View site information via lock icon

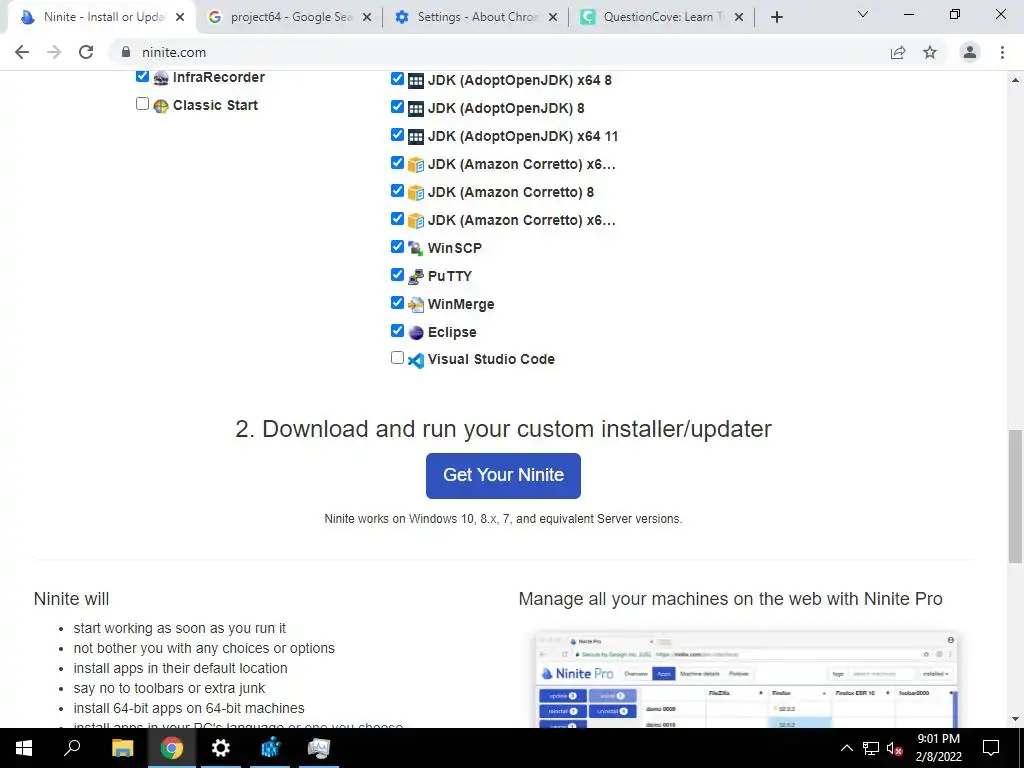126,52
